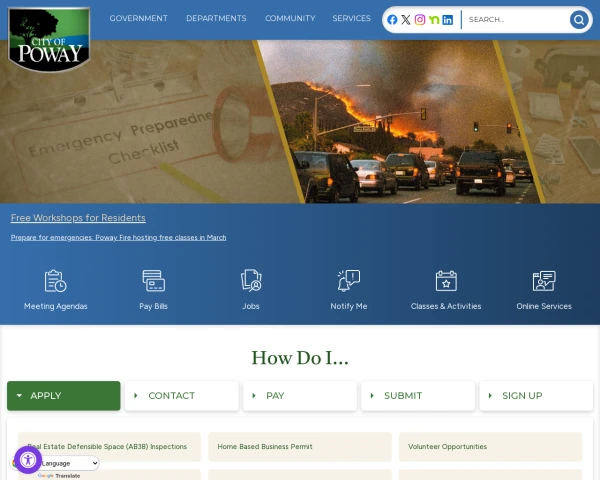Open the Prepare for emergencies article link
This screenshot has width=600, height=480.
[118, 238]
